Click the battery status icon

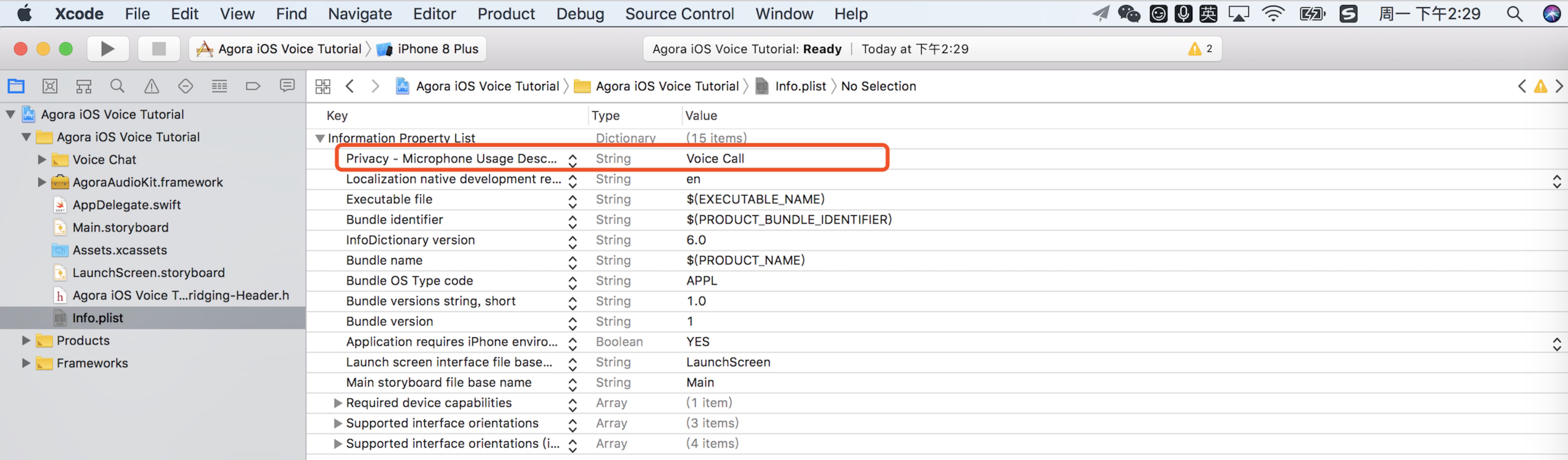tap(1312, 13)
